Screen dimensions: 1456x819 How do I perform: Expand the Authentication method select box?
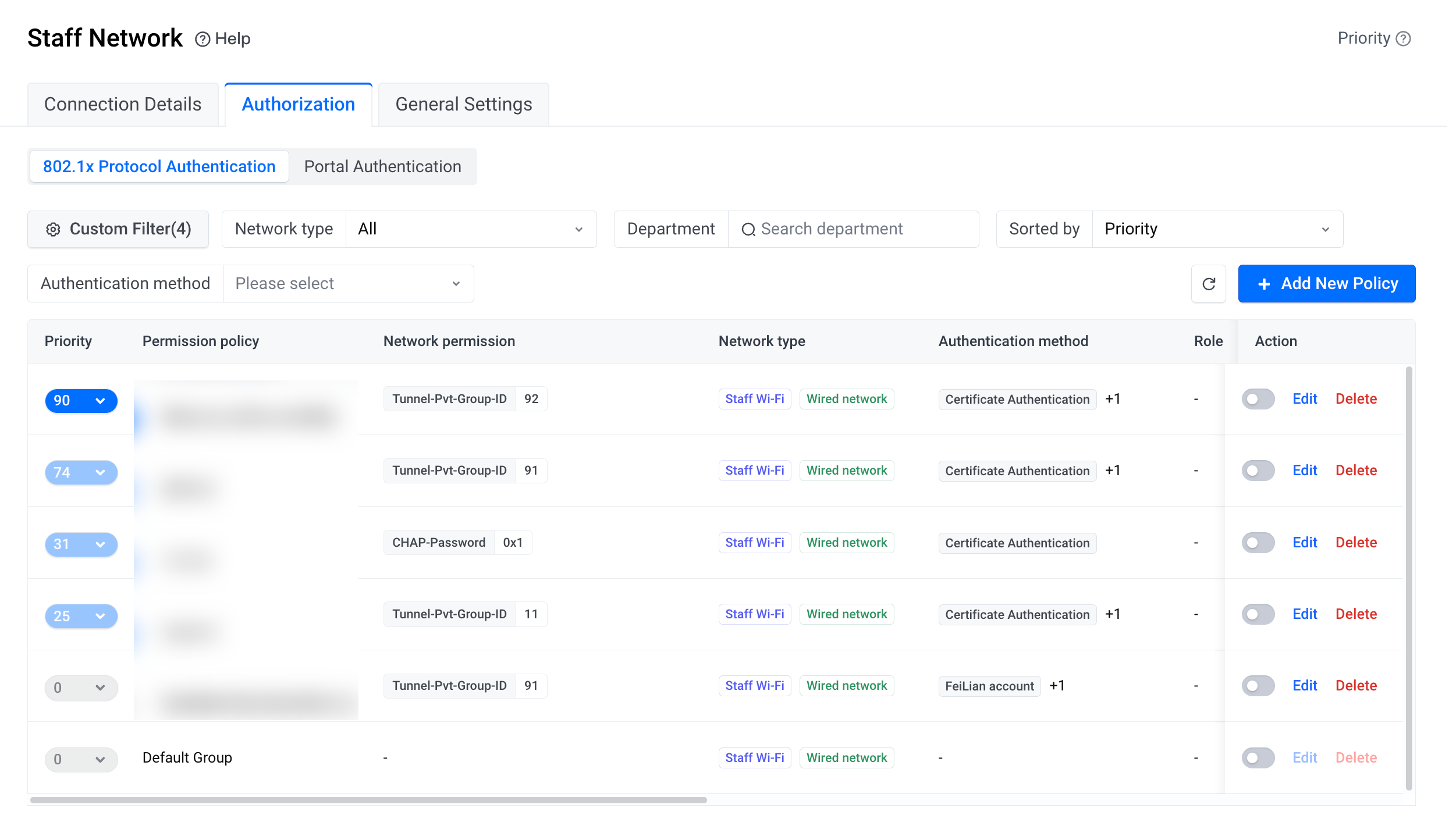(x=348, y=284)
